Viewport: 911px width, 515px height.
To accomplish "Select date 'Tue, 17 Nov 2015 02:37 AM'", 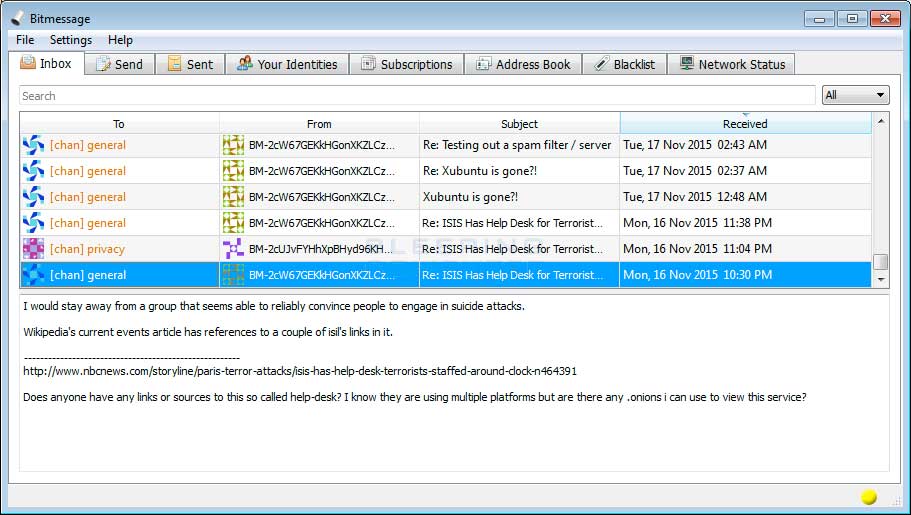I will 695,171.
